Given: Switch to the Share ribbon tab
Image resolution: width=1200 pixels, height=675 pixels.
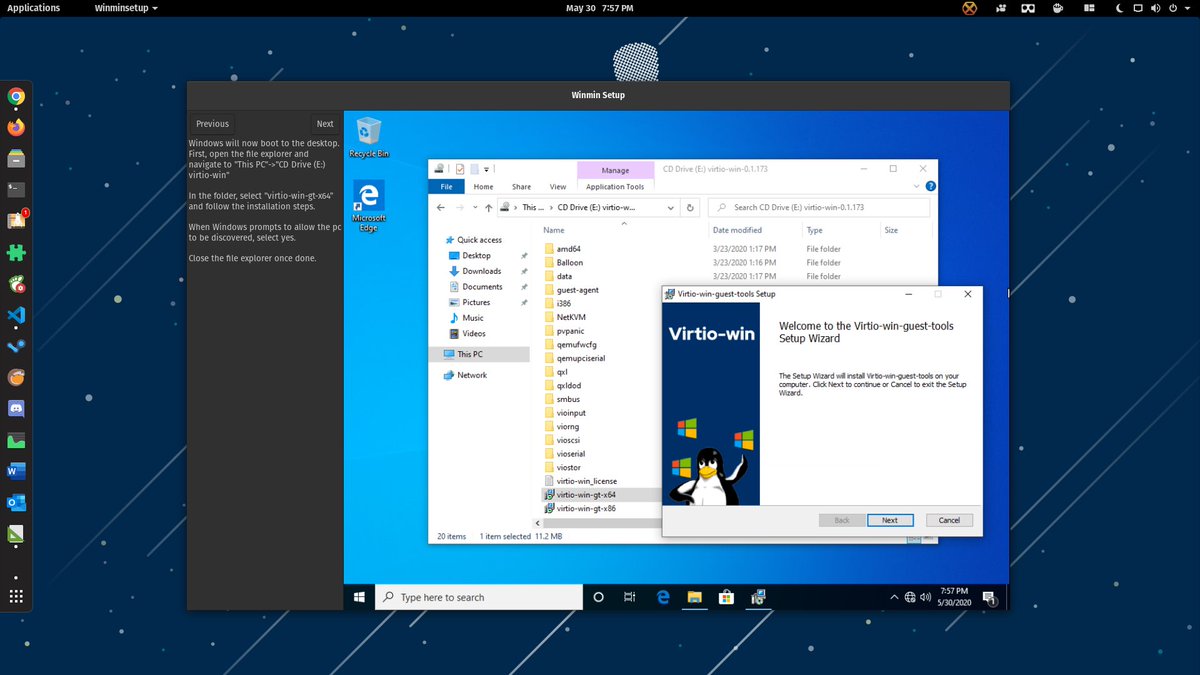Looking at the screenshot, I should coord(521,186).
